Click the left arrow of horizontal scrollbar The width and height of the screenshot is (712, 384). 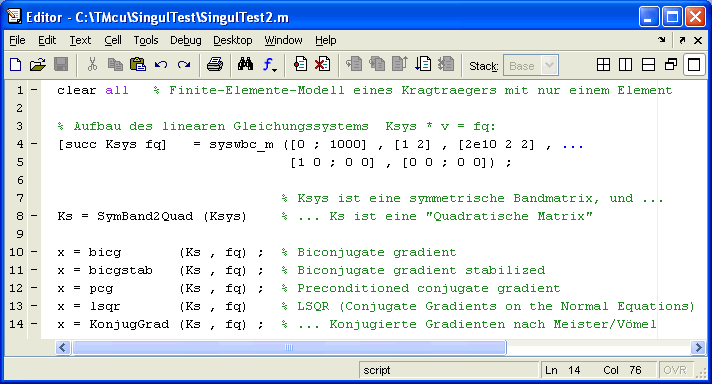tap(62, 348)
